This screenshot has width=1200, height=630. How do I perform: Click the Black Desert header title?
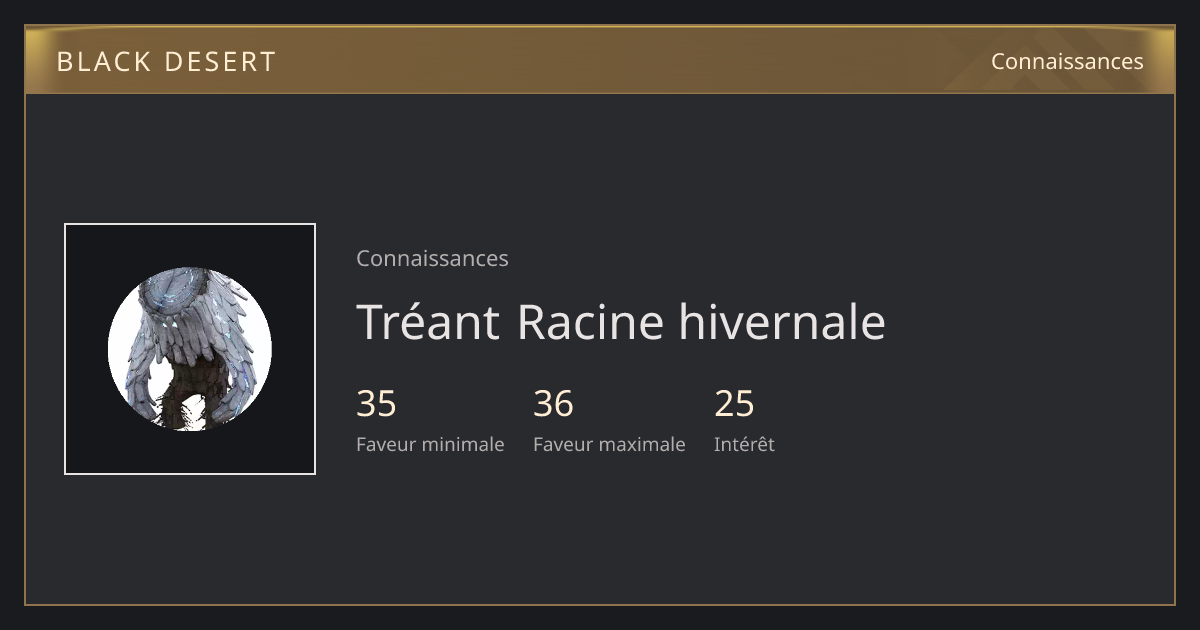[166, 62]
